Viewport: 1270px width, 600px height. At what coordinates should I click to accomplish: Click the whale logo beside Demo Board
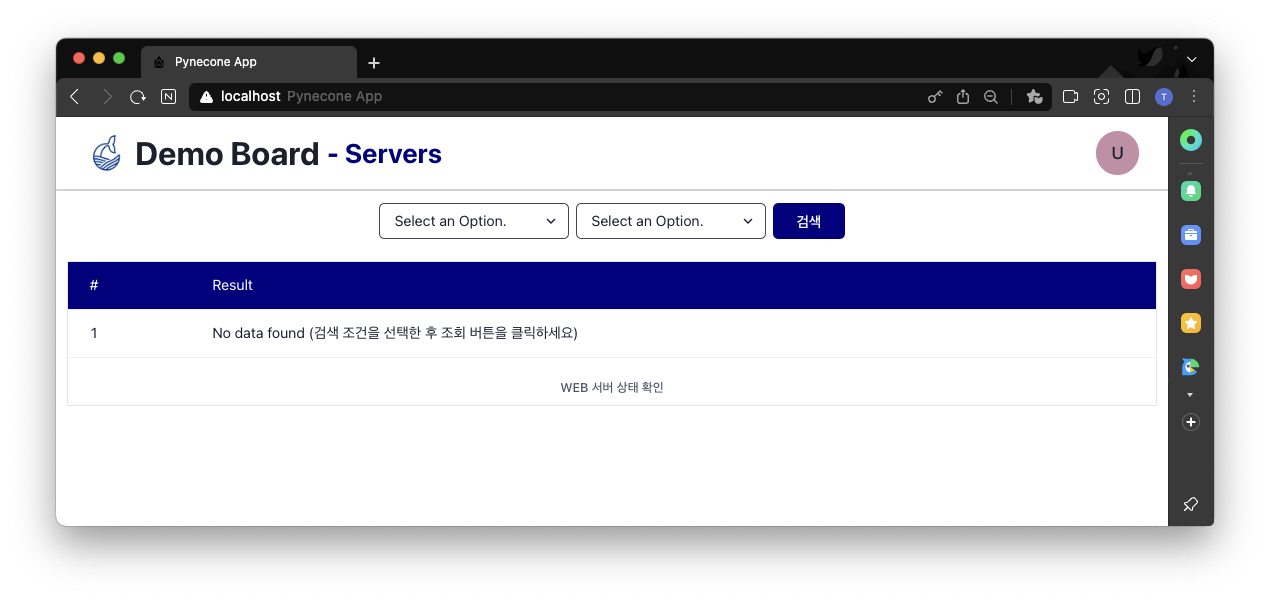tap(106, 153)
